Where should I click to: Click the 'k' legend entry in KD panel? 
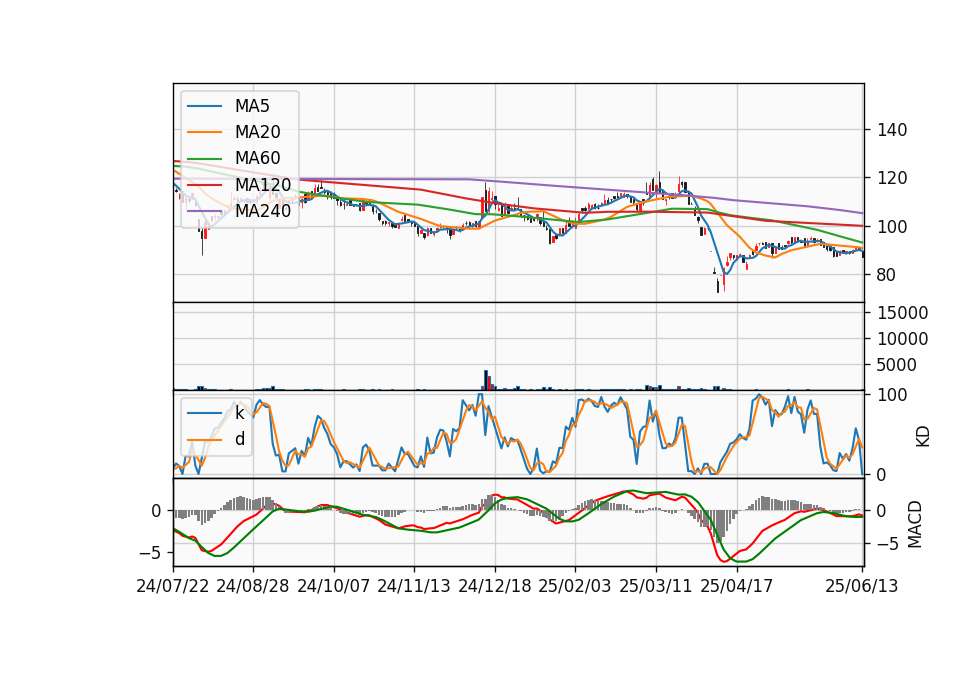(239, 413)
